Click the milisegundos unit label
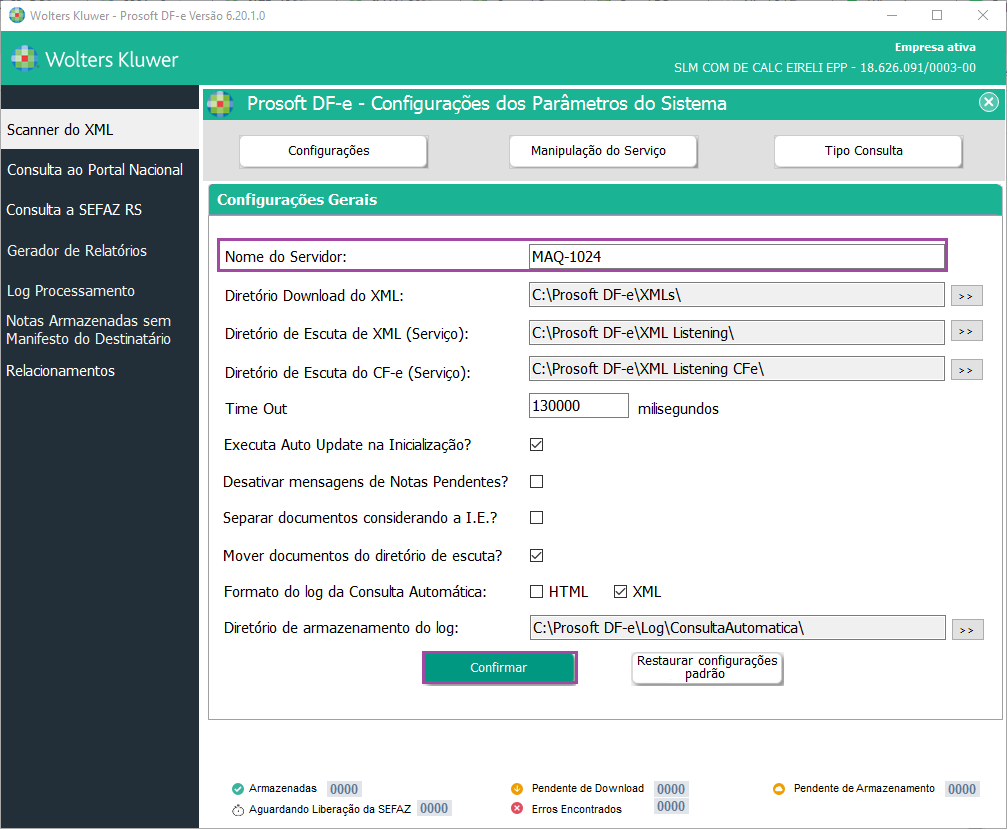This screenshot has height=830, width=1008. pyautogui.click(x=678, y=409)
